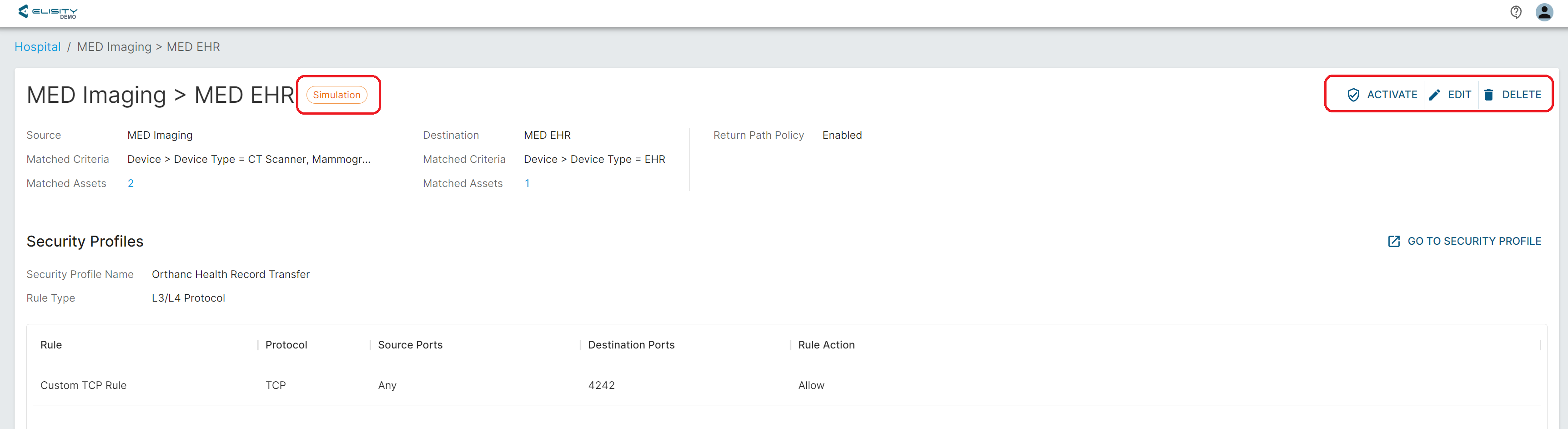
Task: Click Go To Security Profile link
Action: coord(1464,241)
